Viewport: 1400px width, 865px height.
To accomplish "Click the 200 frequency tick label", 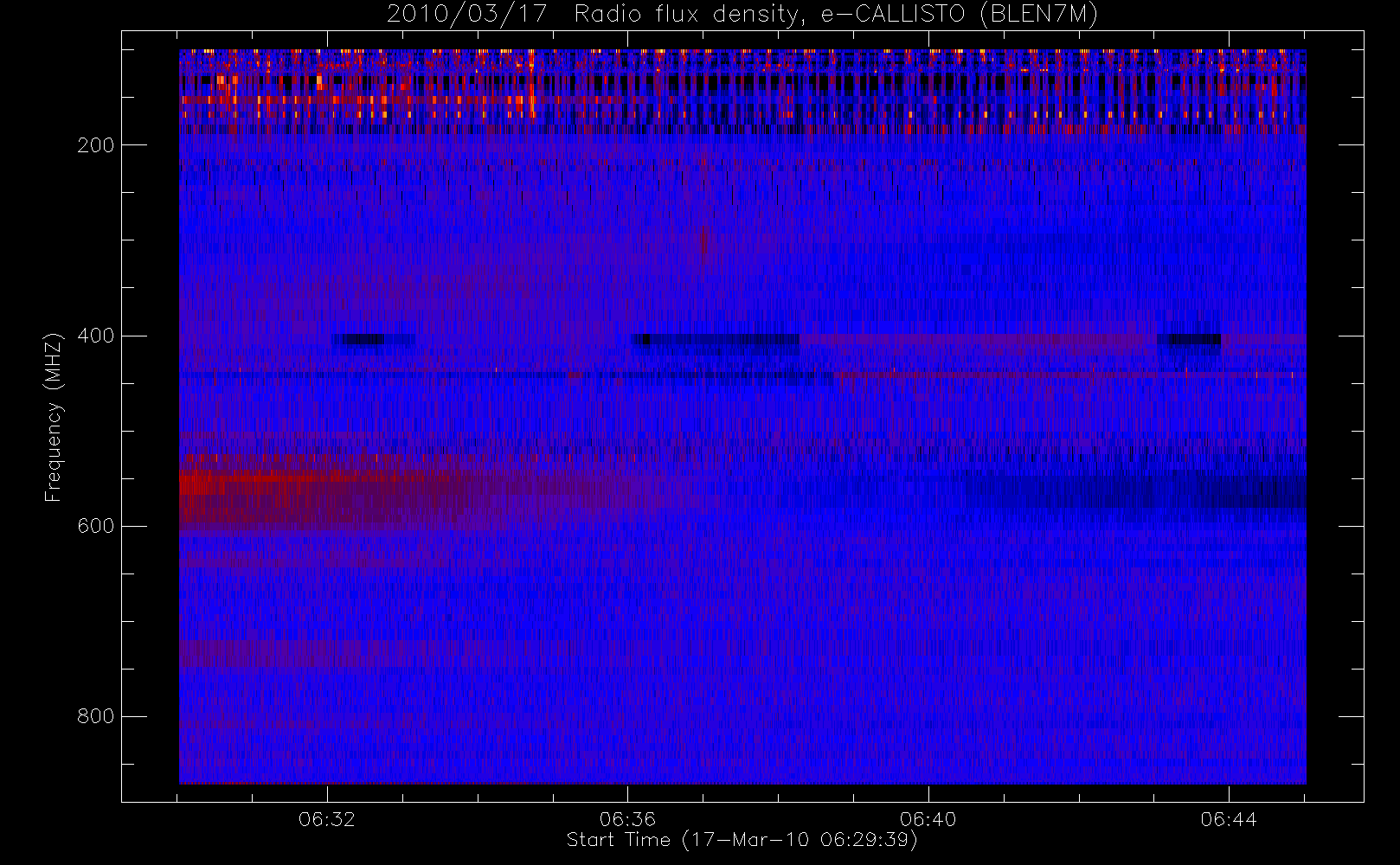I will pyautogui.click(x=95, y=145).
